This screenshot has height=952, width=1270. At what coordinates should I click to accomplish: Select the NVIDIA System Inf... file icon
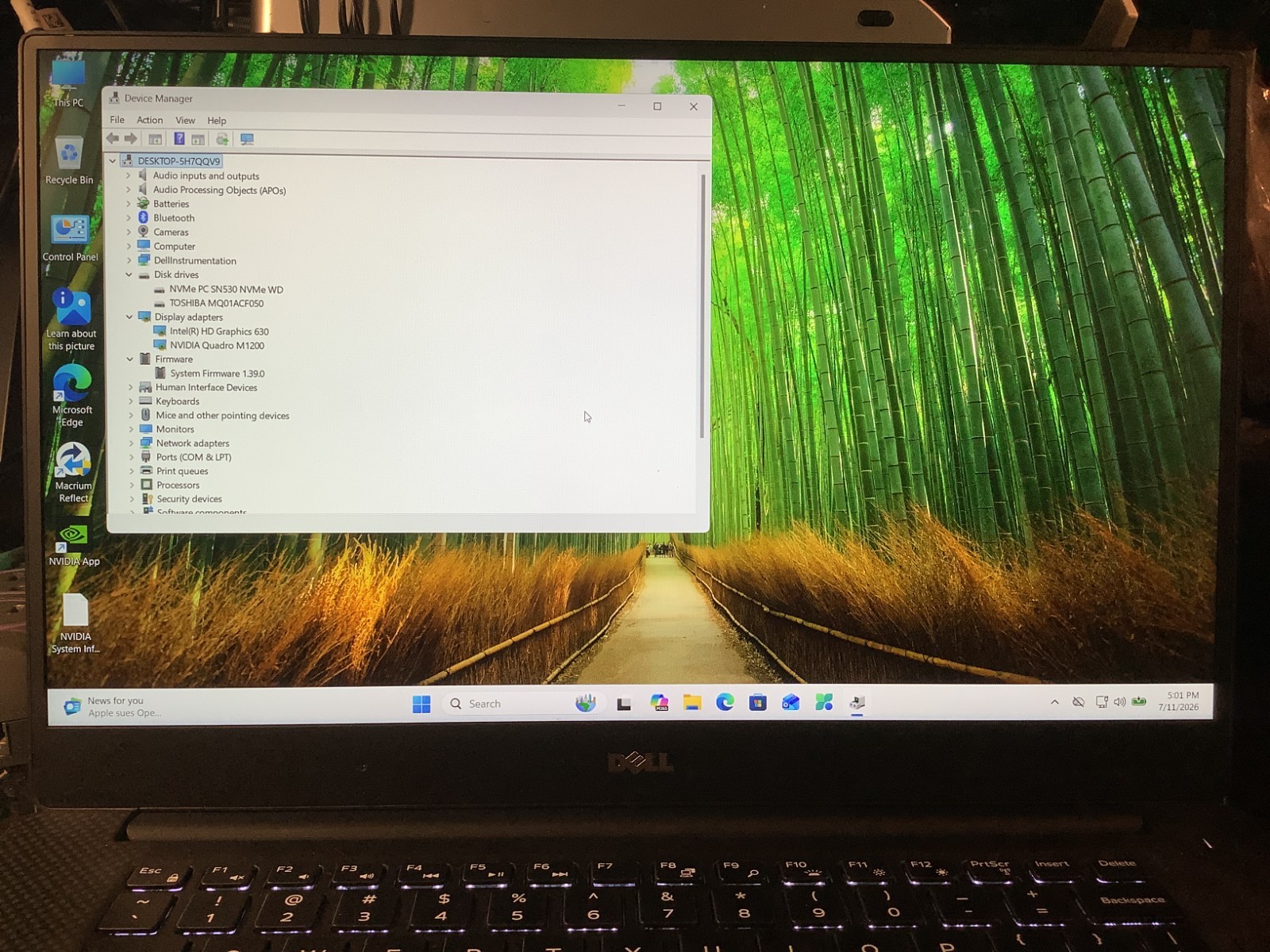click(x=75, y=624)
